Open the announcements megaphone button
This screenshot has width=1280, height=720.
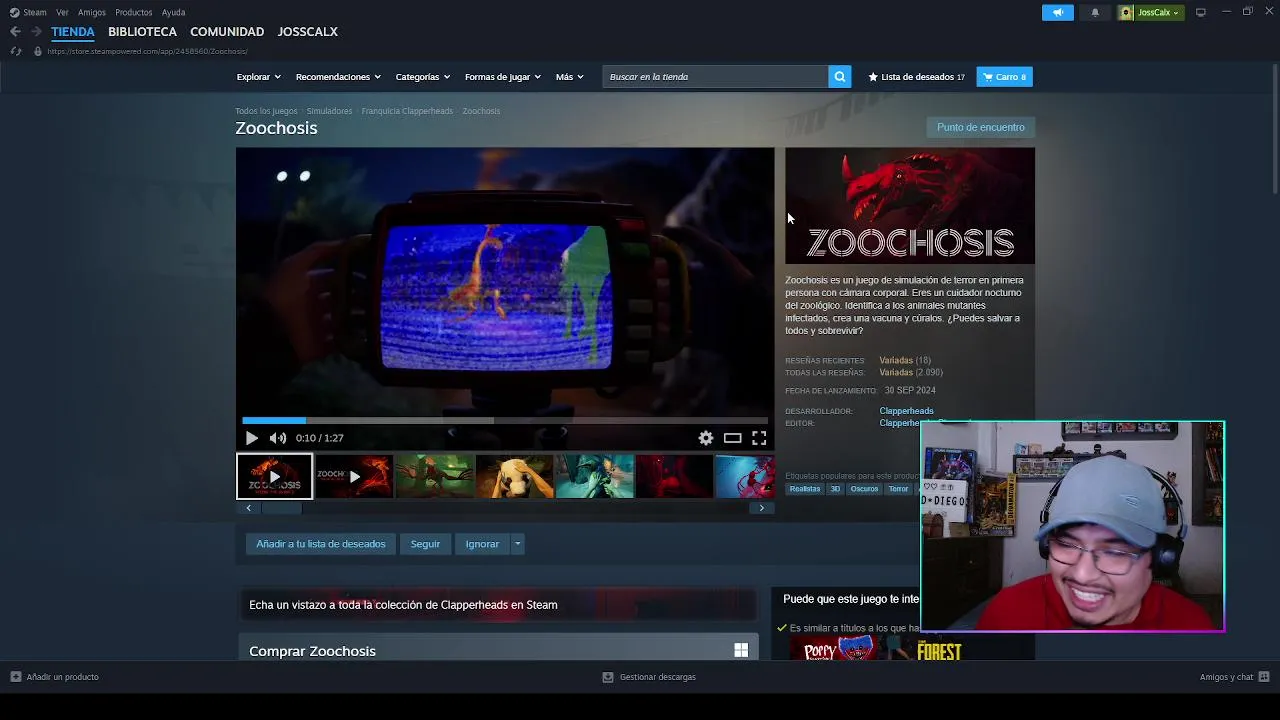(1058, 12)
